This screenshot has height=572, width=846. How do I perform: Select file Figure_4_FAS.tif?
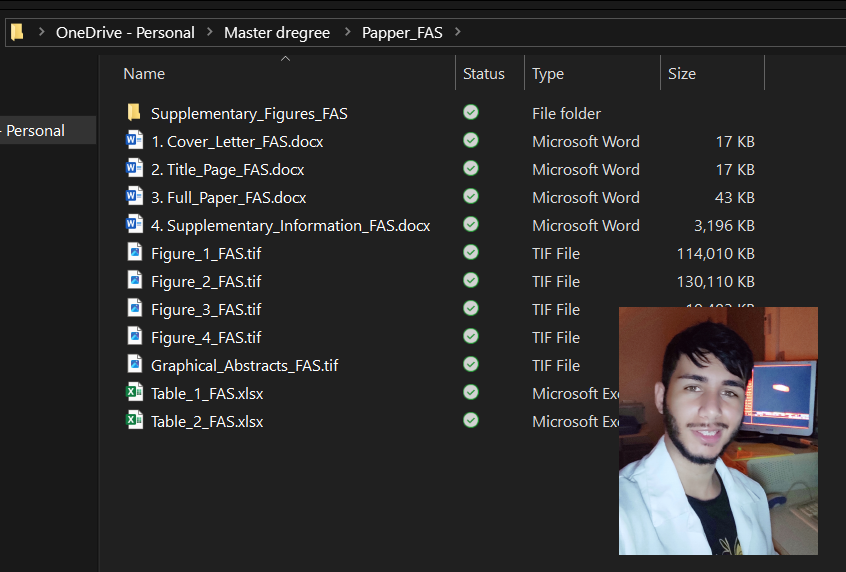pyautogui.click(x=206, y=338)
